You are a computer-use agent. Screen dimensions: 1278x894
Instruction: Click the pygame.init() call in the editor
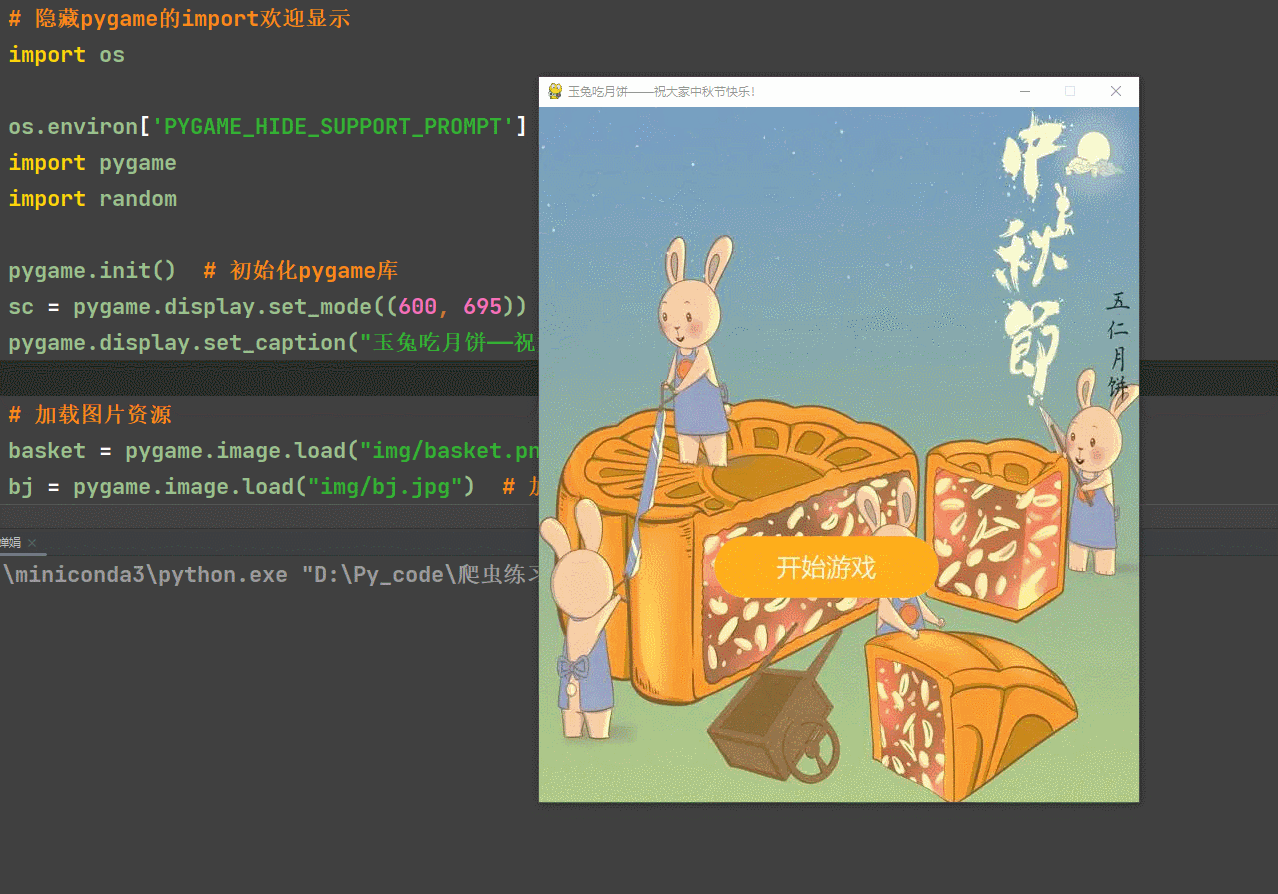coord(93,271)
